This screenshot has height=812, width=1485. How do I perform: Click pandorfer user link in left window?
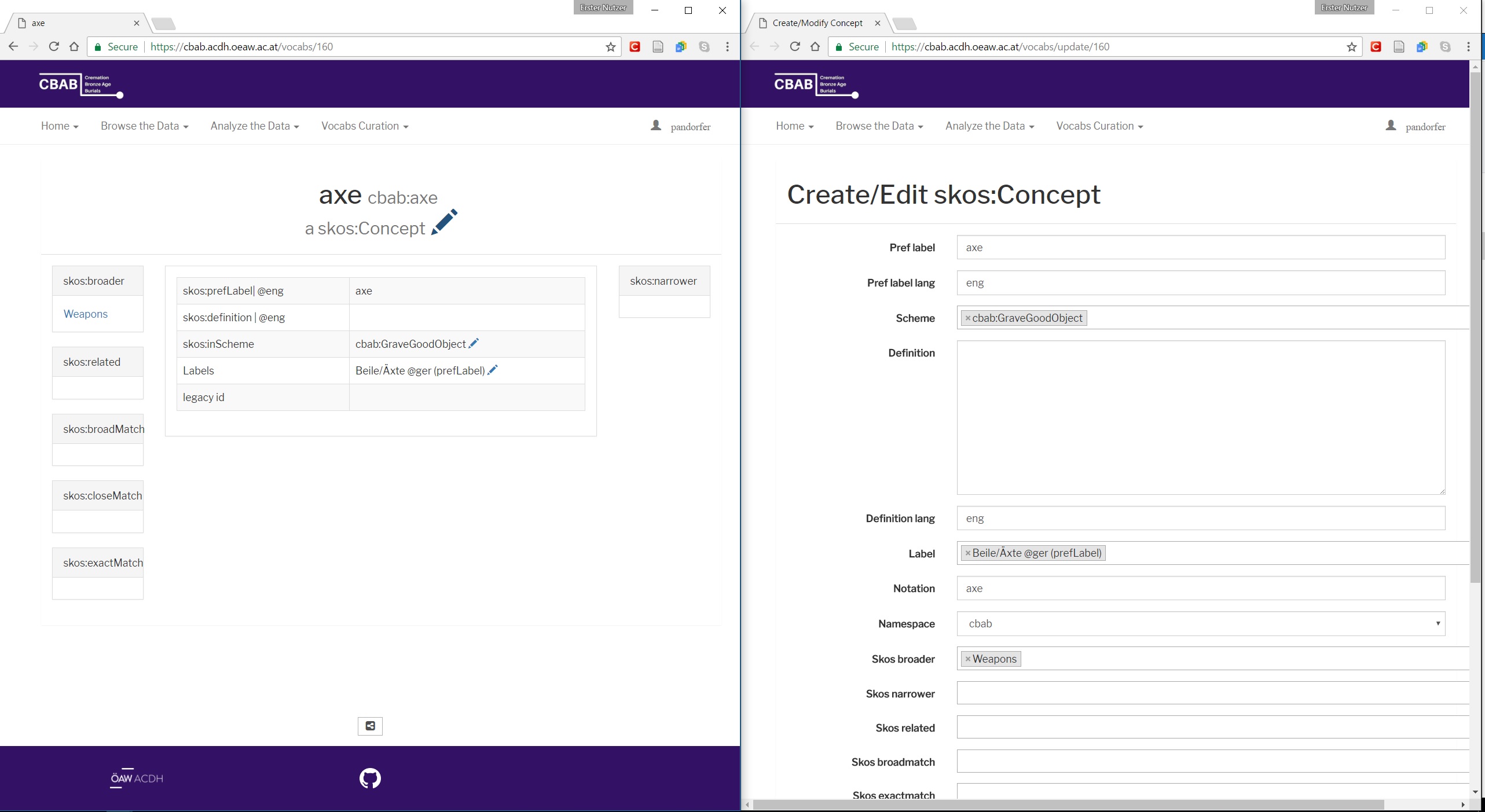(x=690, y=127)
